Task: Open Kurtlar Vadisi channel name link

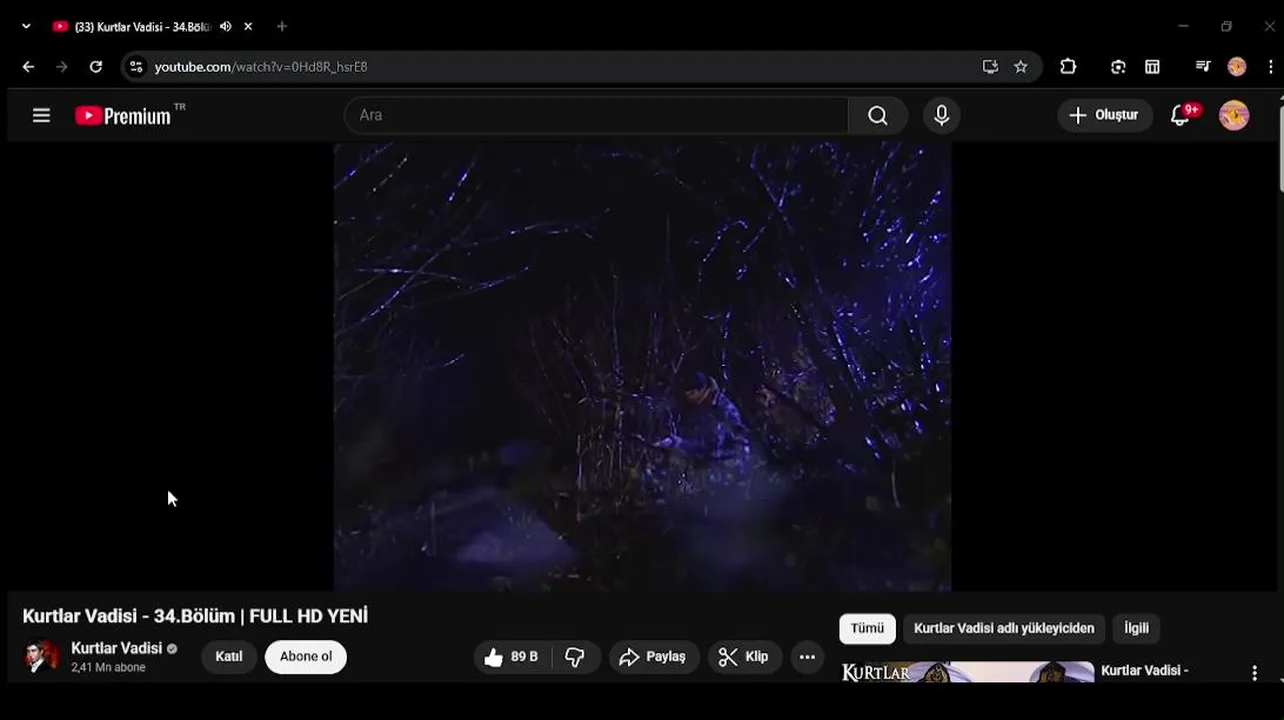Action: [x=116, y=648]
